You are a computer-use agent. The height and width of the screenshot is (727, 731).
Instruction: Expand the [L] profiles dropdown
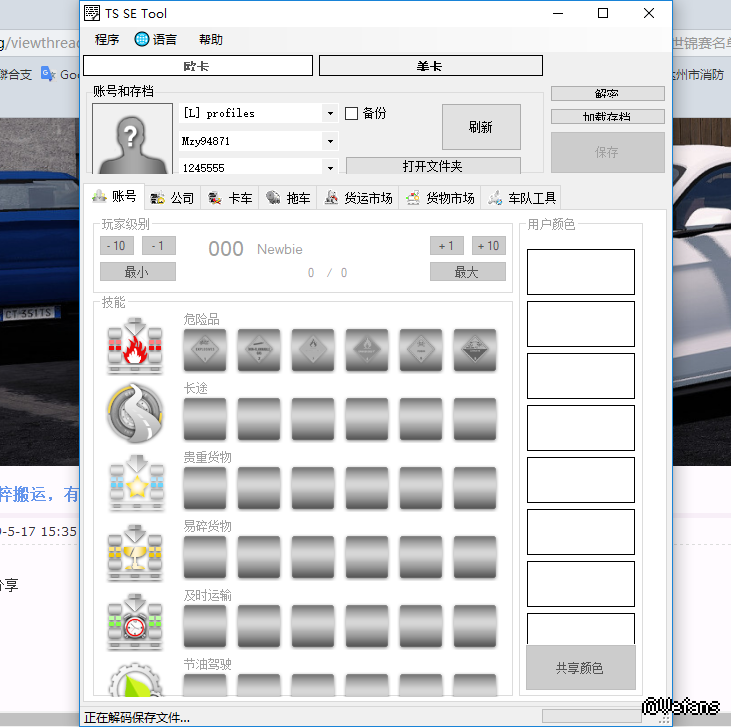coord(330,114)
